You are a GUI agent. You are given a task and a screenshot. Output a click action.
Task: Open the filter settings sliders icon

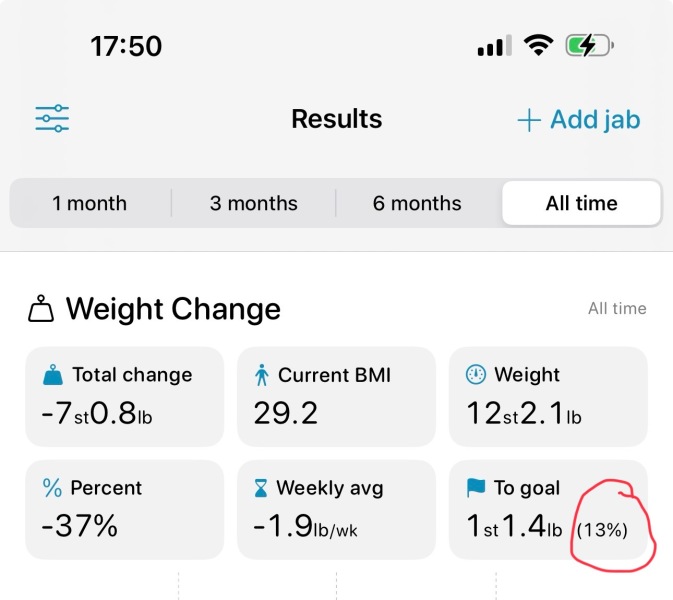tap(52, 119)
